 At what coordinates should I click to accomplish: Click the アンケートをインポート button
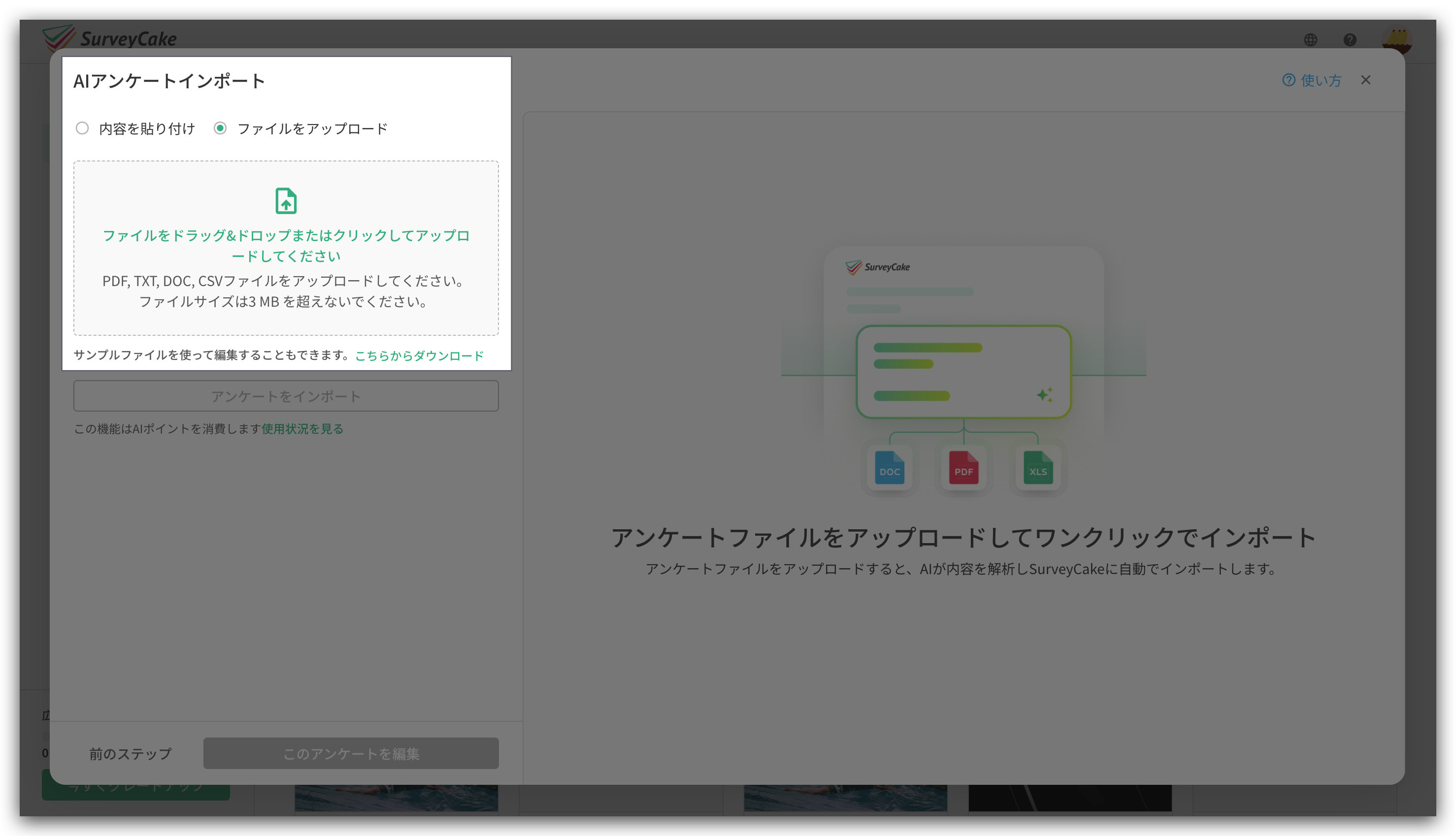286,396
